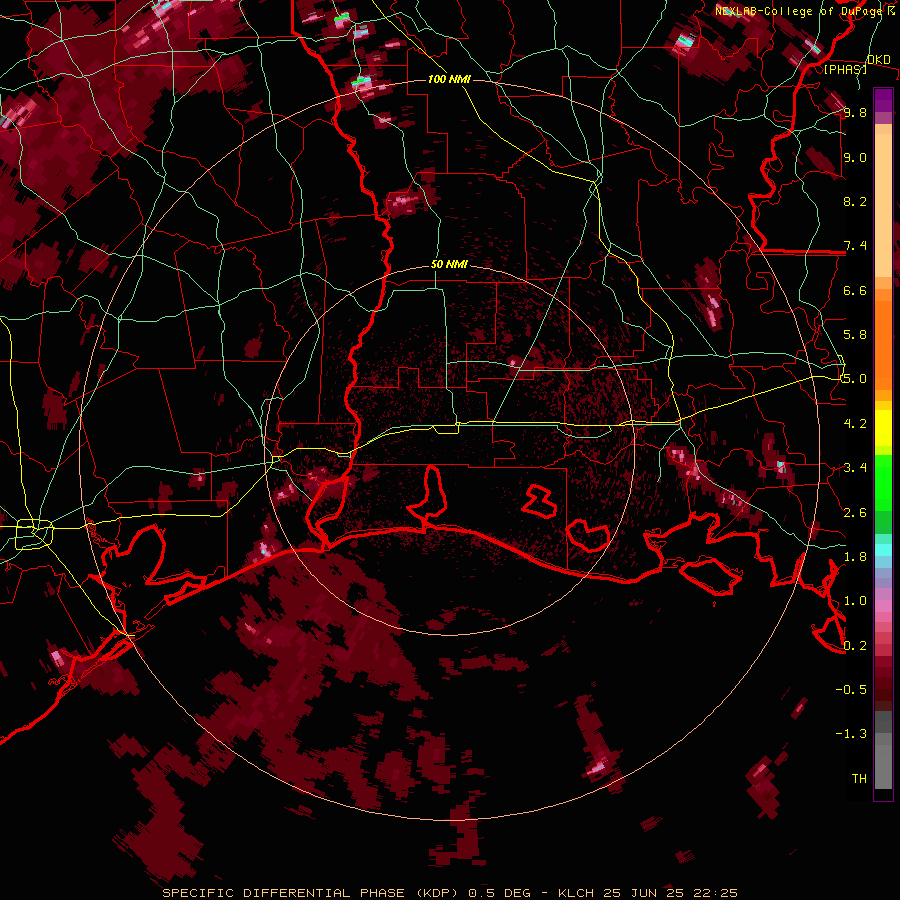Click the [PHAS] product label
This screenshot has height=900, width=900.
[x=845, y=69]
